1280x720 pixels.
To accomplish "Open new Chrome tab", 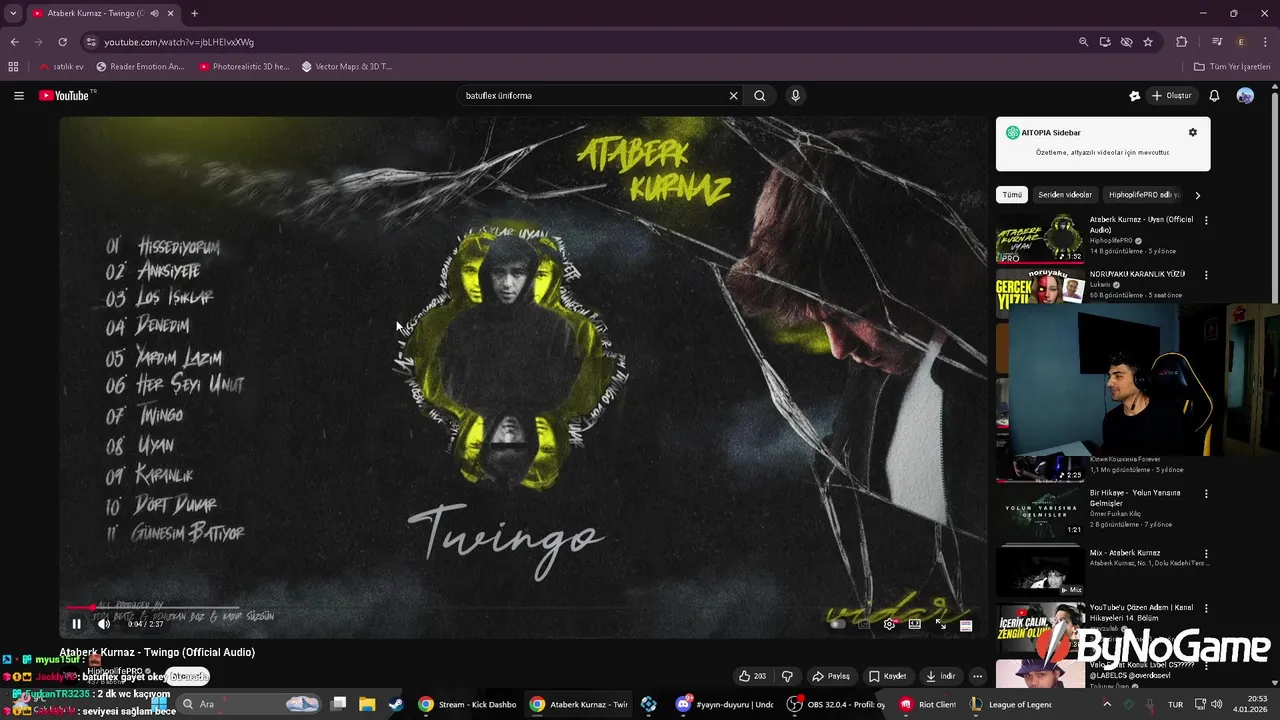I will tap(194, 13).
